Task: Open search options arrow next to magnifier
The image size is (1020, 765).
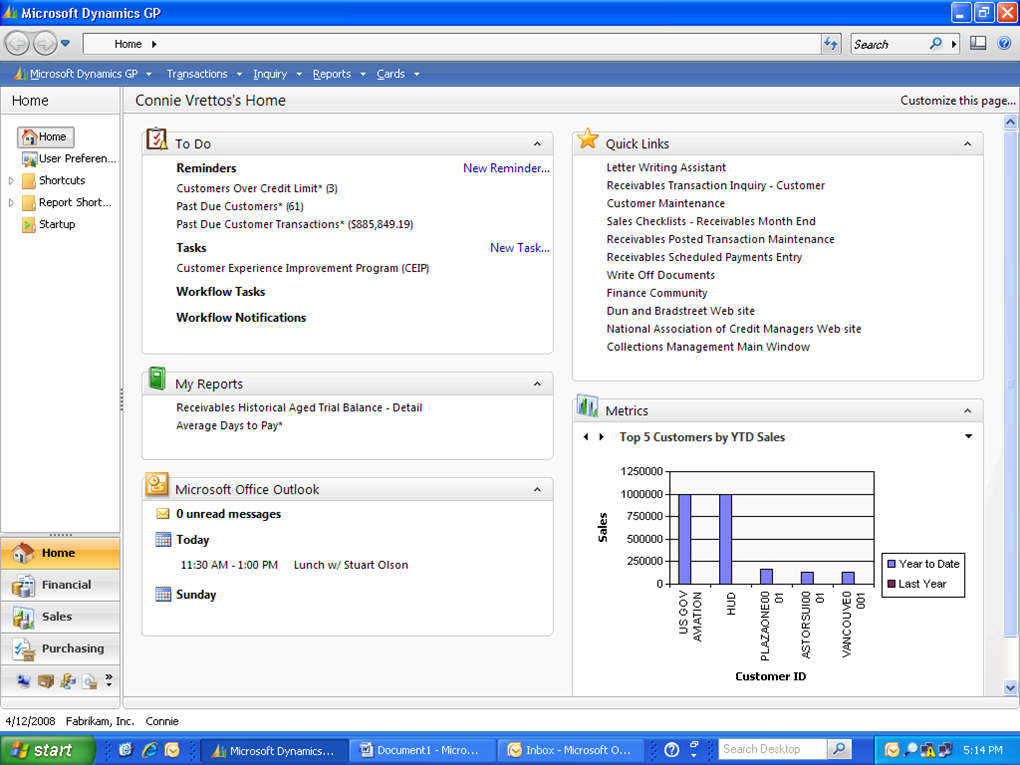Action: click(954, 44)
